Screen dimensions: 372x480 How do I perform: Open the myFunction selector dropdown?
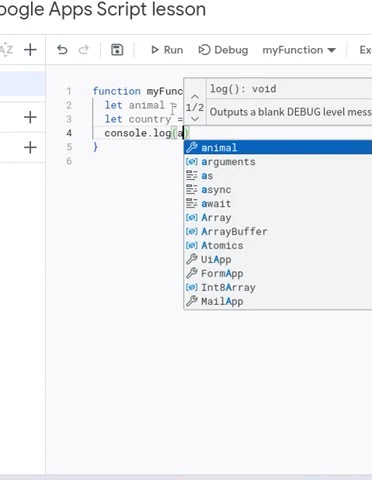click(x=299, y=50)
